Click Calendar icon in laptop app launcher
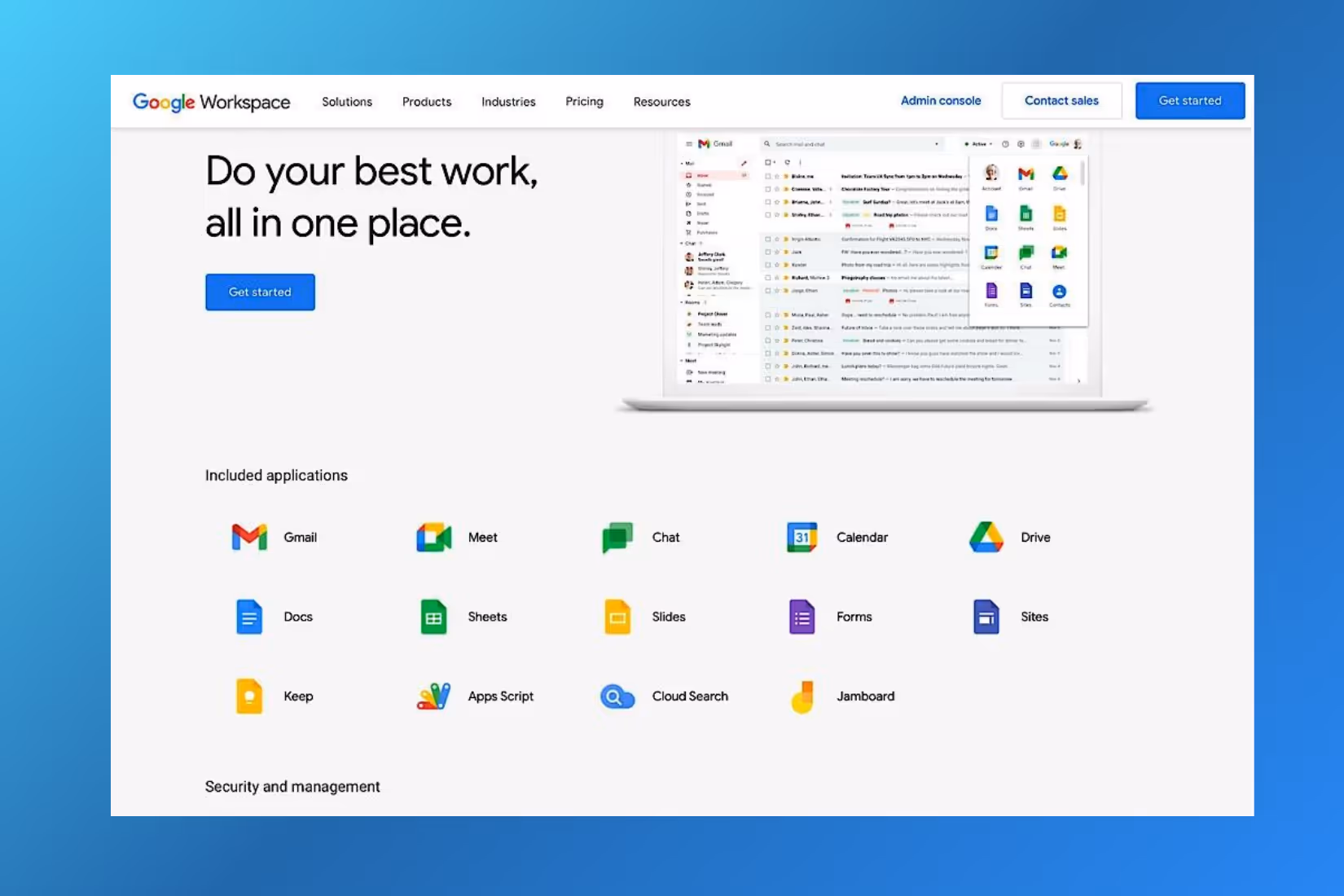Screen dimensions: 1344x896 click(991, 253)
